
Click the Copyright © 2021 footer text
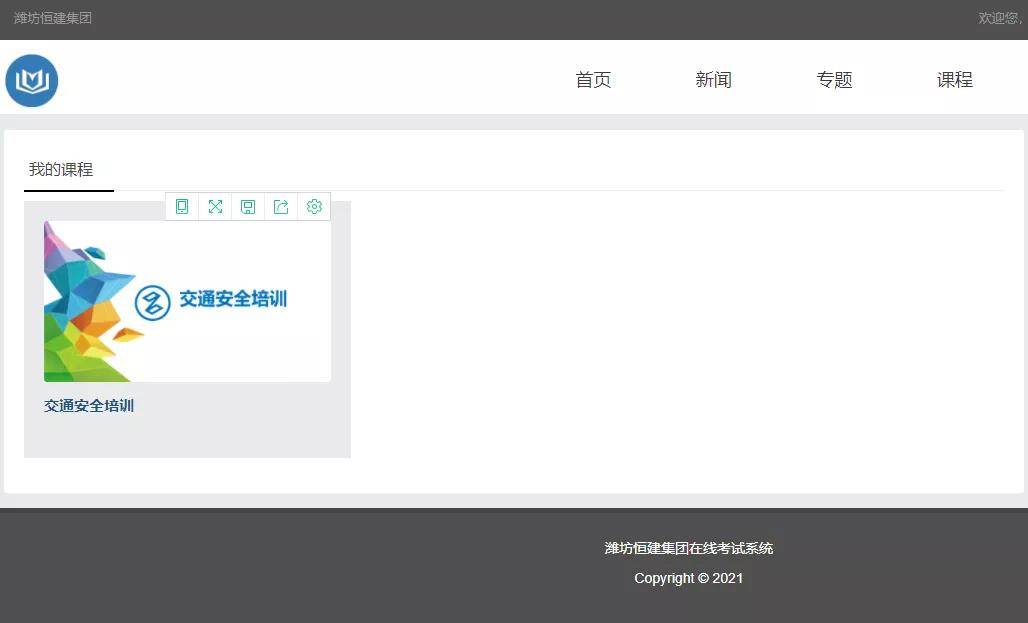689,578
